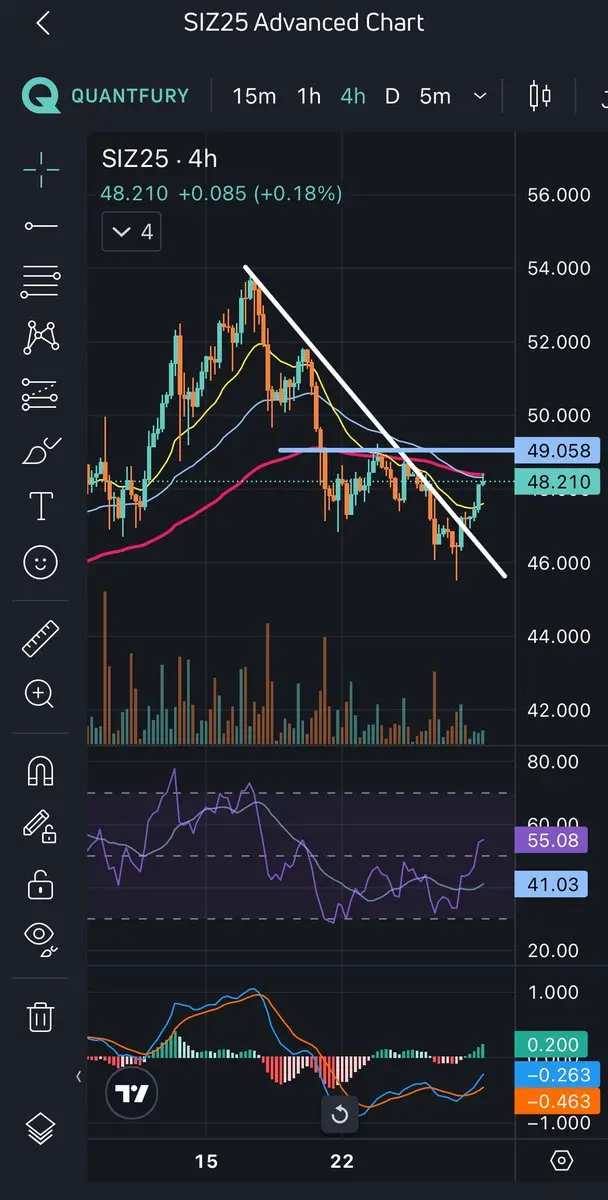Select the crosshair cursor tool
The height and width of the screenshot is (1200, 608).
click(x=41, y=170)
